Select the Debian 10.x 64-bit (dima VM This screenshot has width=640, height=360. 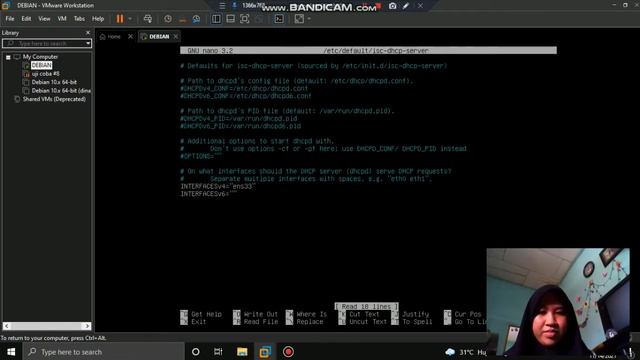tap(61, 91)
